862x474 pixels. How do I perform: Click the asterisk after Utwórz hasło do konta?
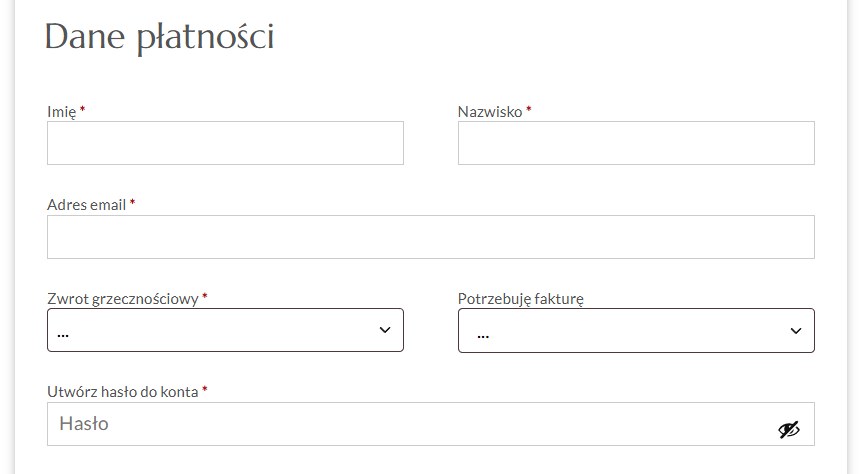click(x=205, y=391)
